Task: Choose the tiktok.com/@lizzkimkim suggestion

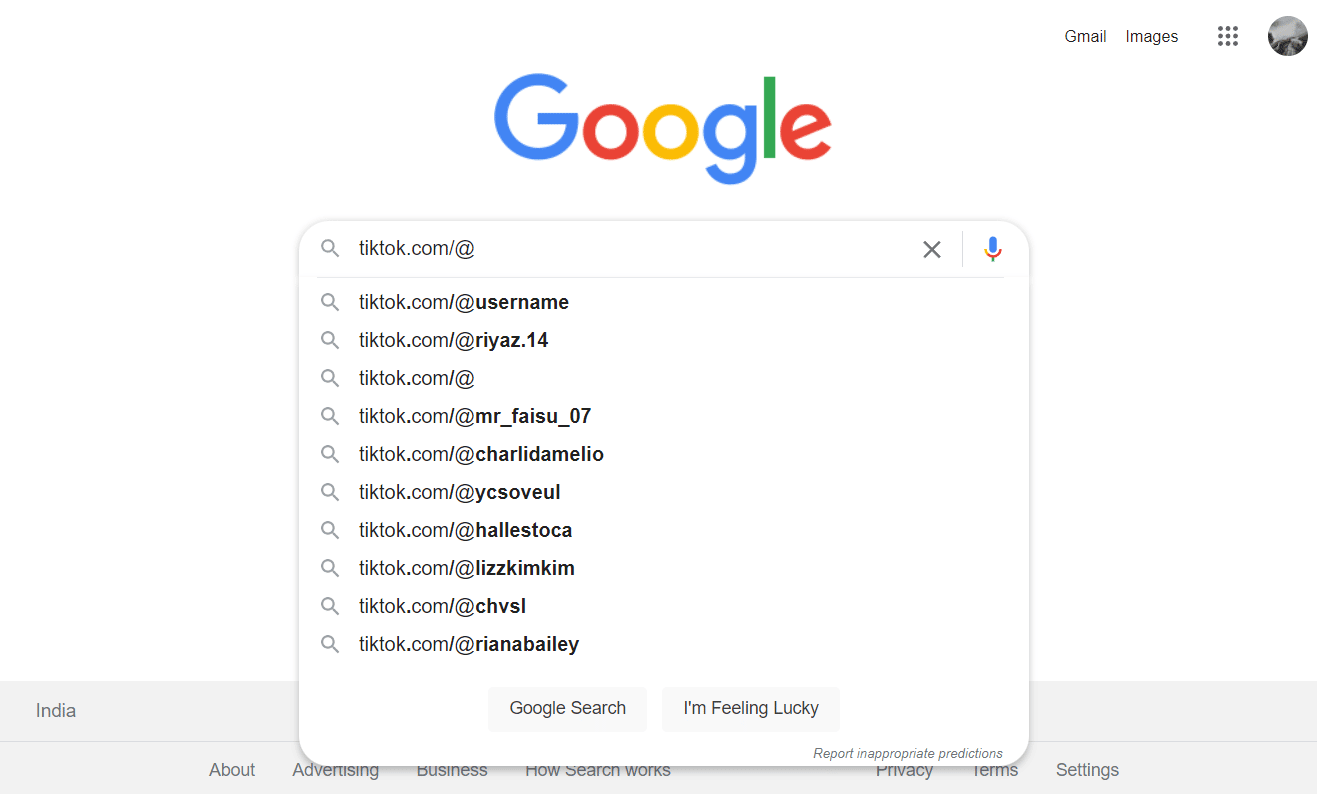Action: 664,568
